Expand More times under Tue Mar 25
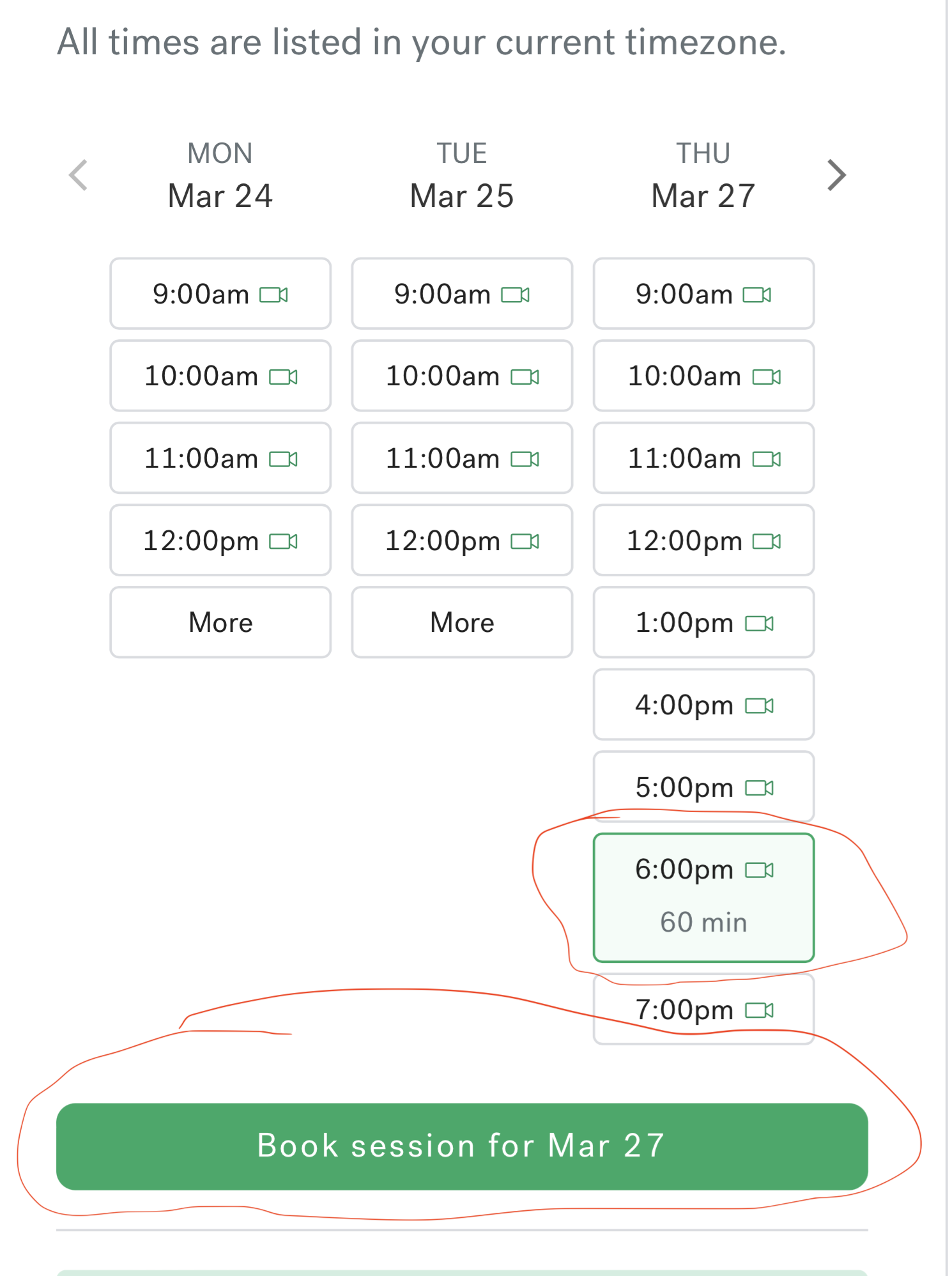 pyautogui.click(x=462, y=622)
